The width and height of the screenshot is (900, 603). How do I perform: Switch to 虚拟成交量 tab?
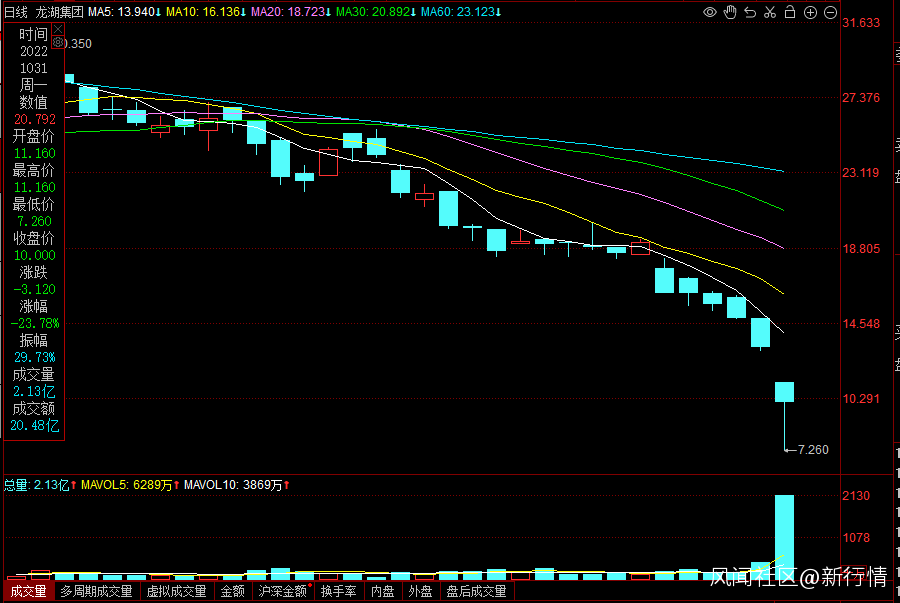(176, 591)
